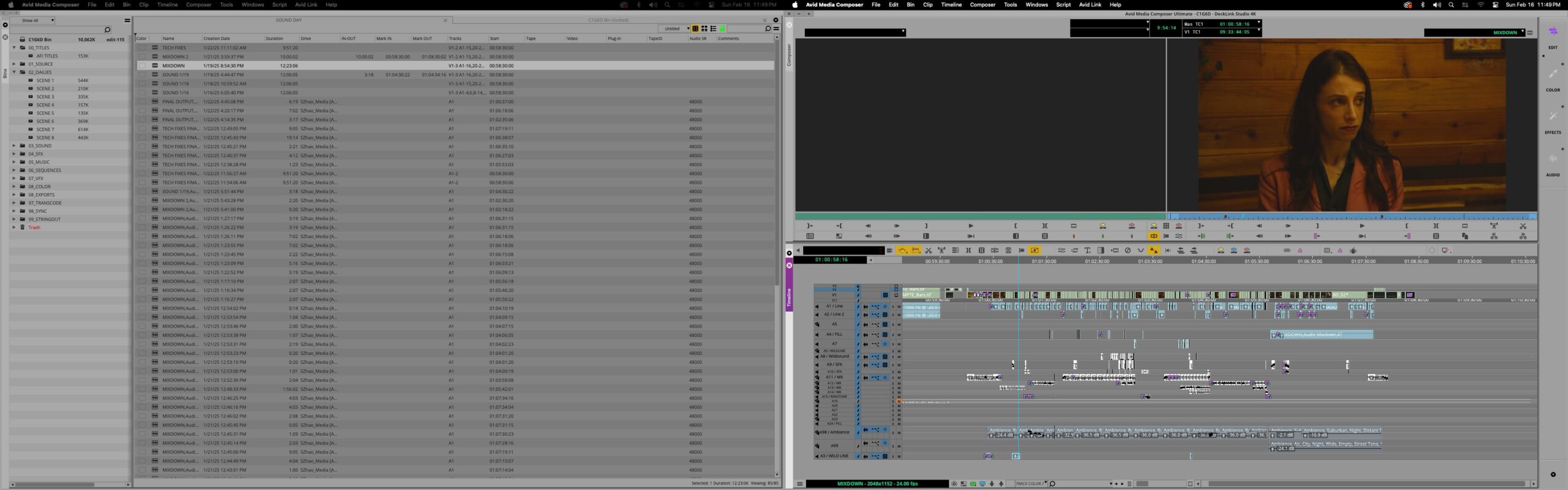This screenshot has width=1568, height=490.
Task: Expand the 01_SOURCE folder
Action: (14, 64)
